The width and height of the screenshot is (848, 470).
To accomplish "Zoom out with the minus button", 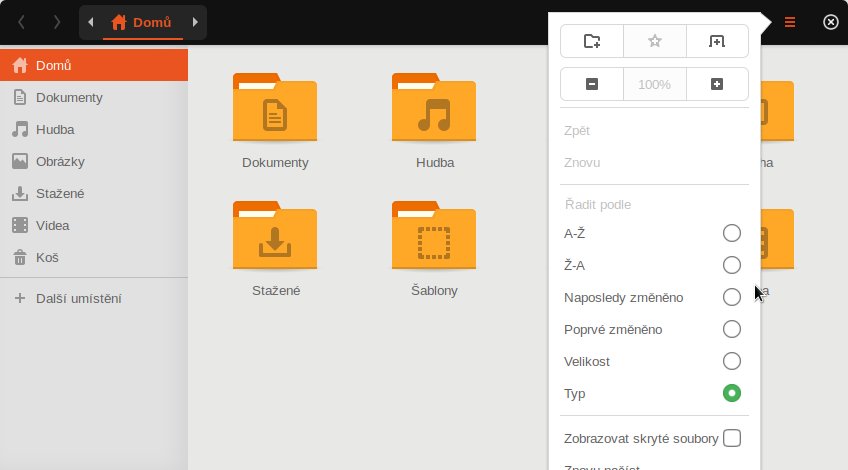I will [x=592, y=84].
